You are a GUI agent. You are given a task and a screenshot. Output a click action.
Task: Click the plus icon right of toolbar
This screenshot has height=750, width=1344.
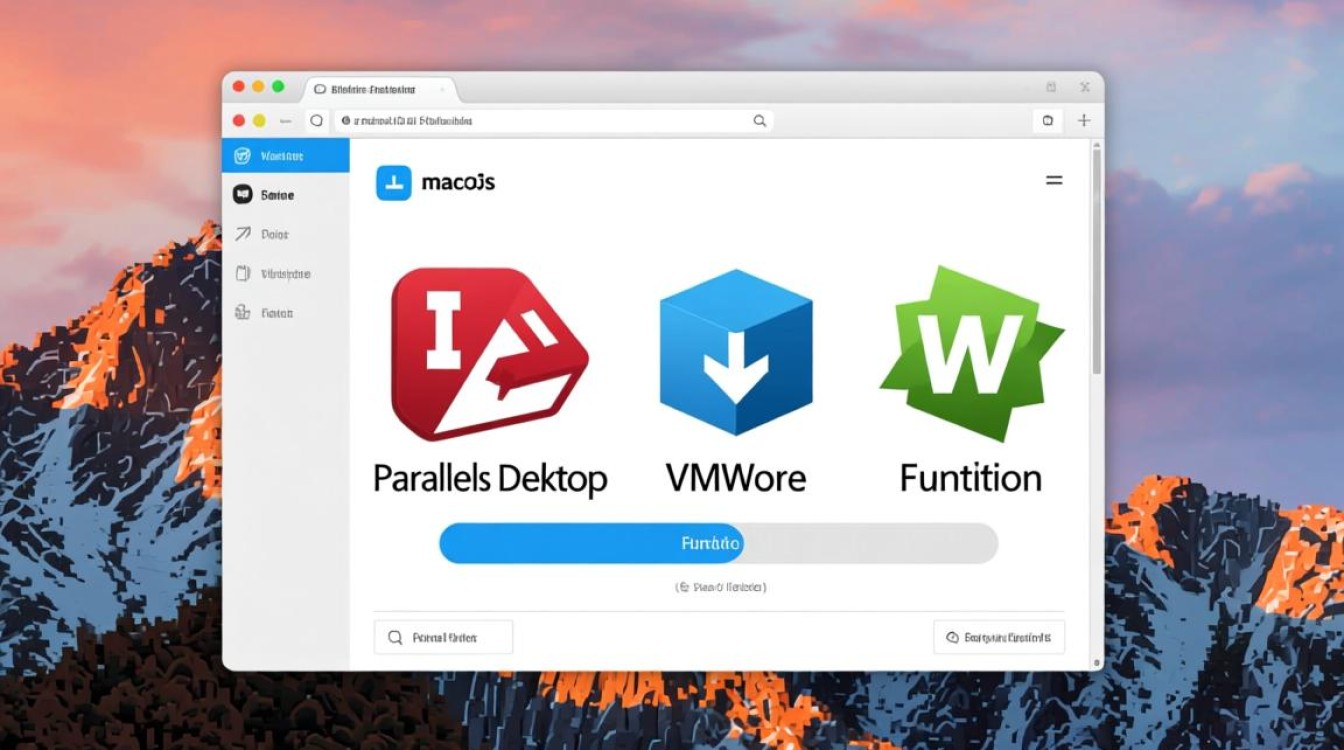[x=1084, y=121]
